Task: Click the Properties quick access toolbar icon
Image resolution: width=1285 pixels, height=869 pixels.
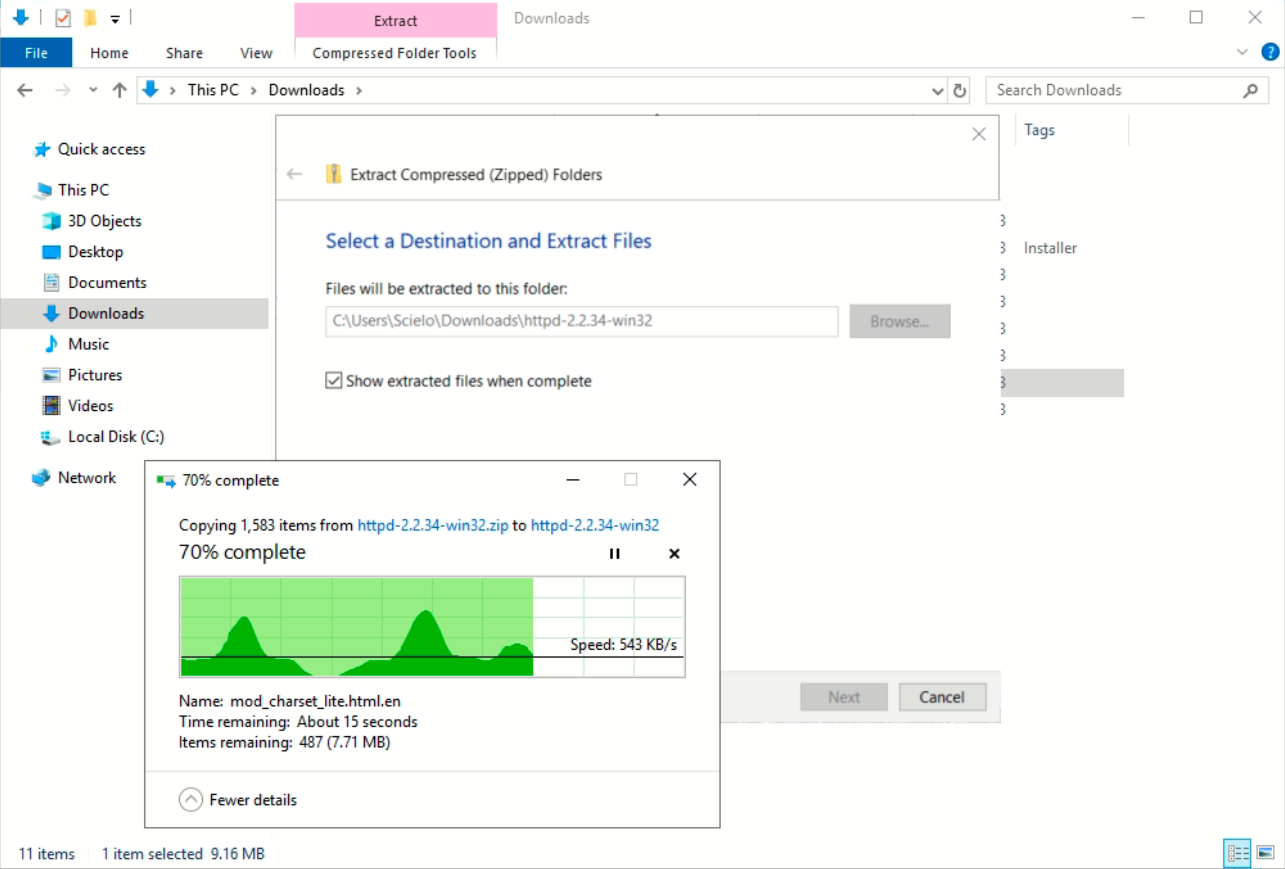Action: tap(63, 18)
